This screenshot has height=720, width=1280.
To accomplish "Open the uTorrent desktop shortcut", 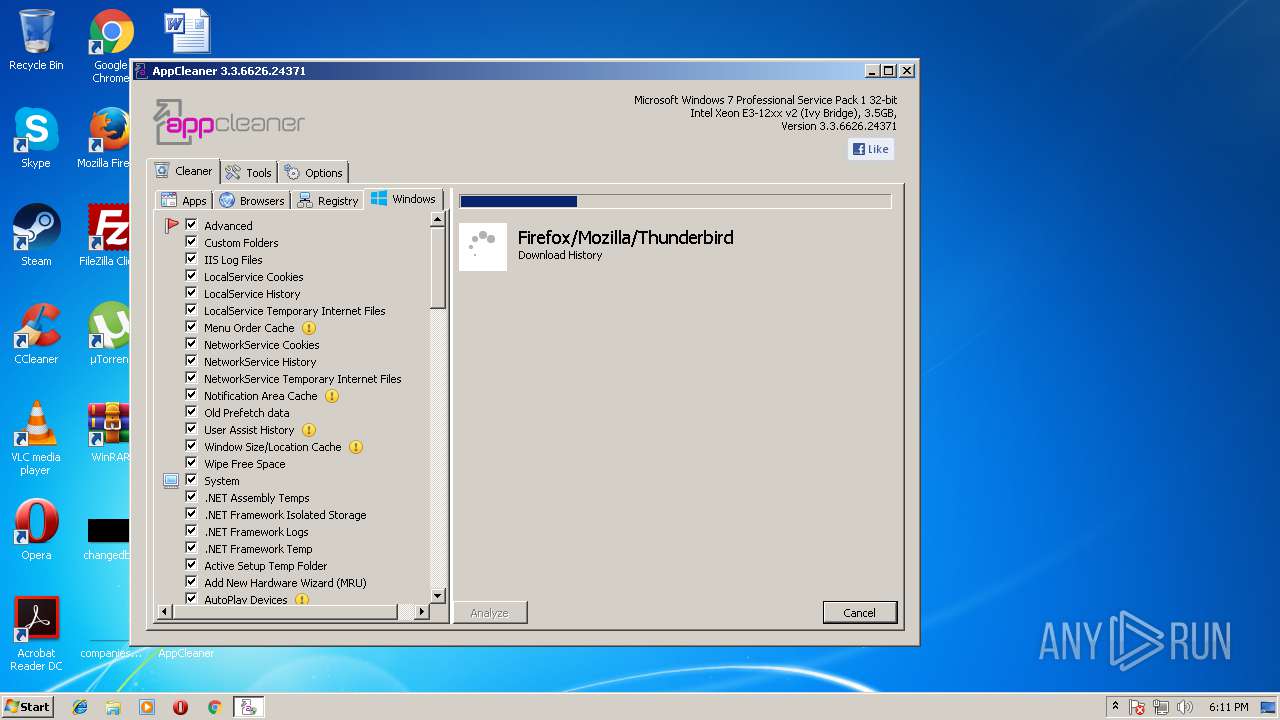I will click(108, 334).
